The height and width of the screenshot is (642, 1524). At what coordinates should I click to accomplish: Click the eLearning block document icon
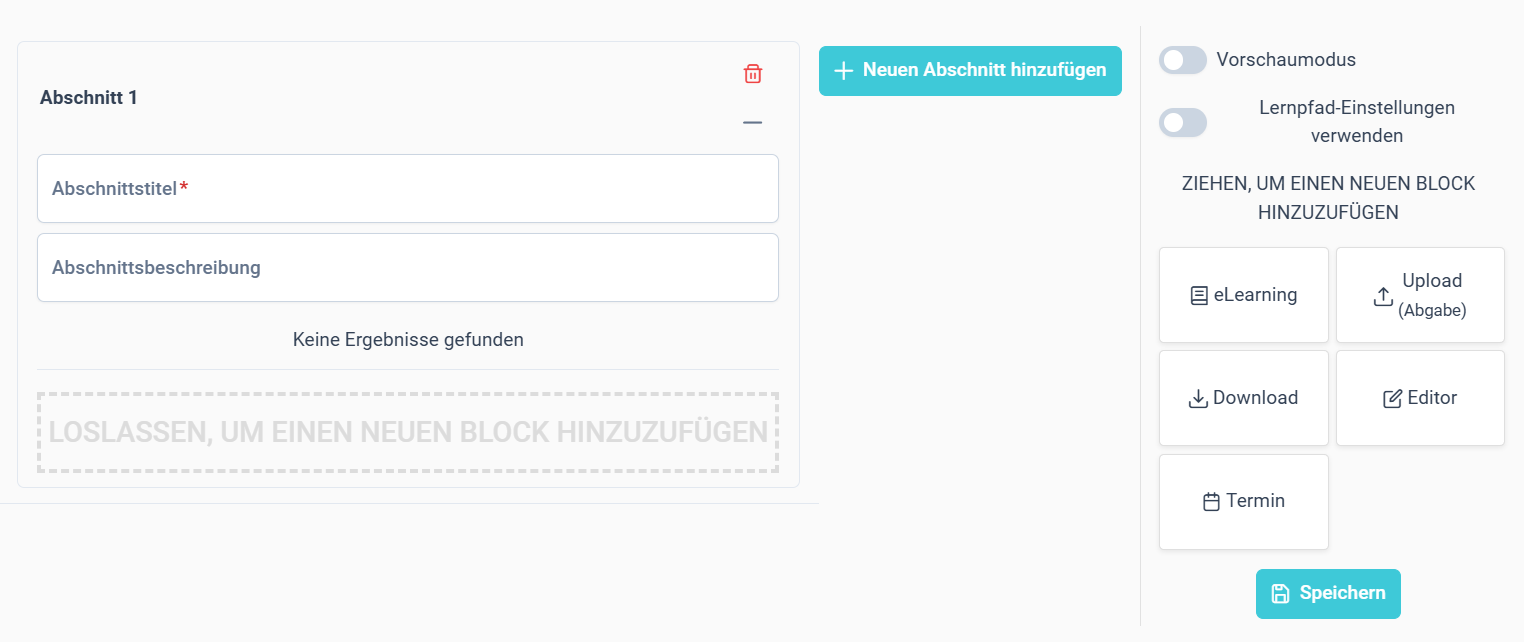pos(1199,296)
